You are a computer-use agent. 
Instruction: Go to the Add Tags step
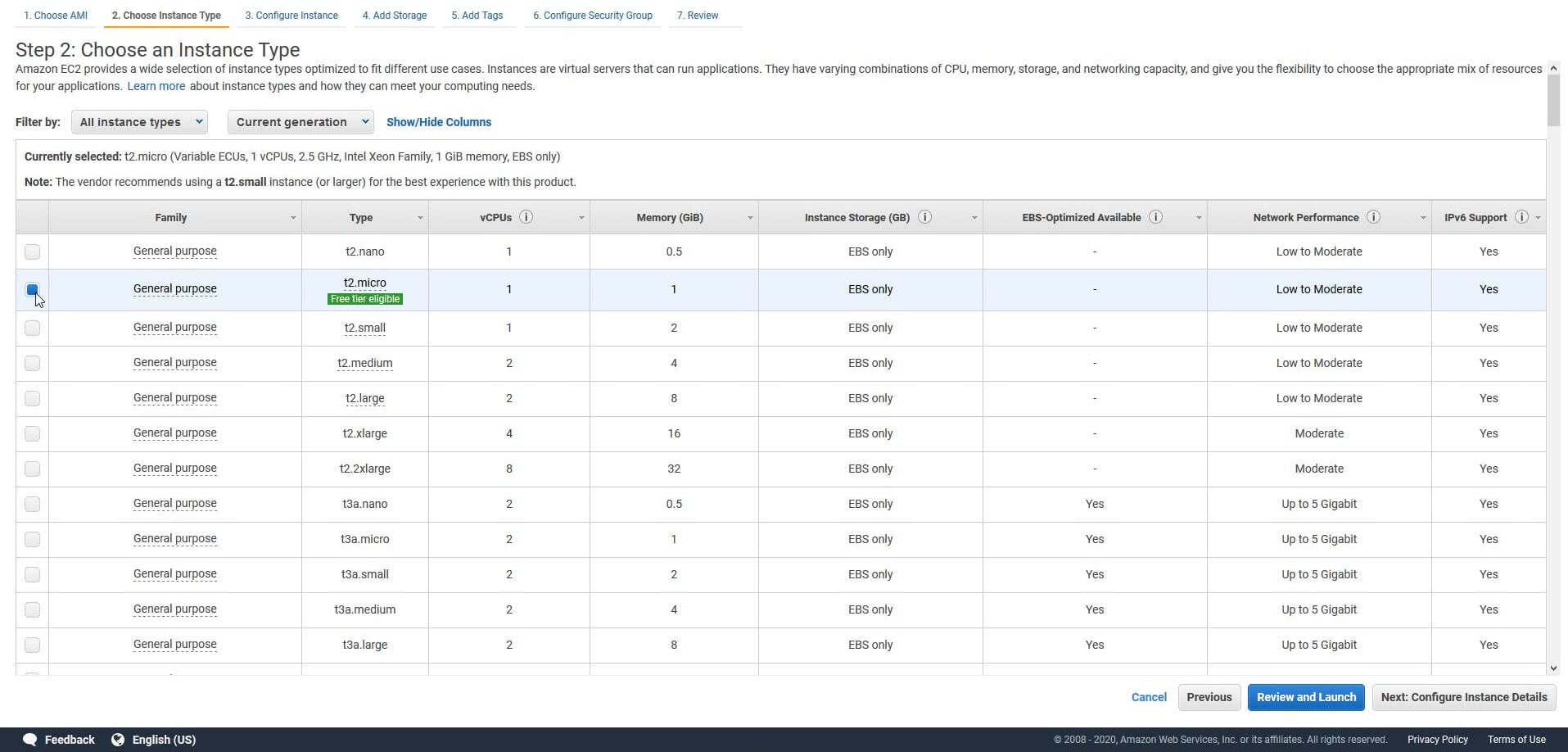tap(477, 15)
